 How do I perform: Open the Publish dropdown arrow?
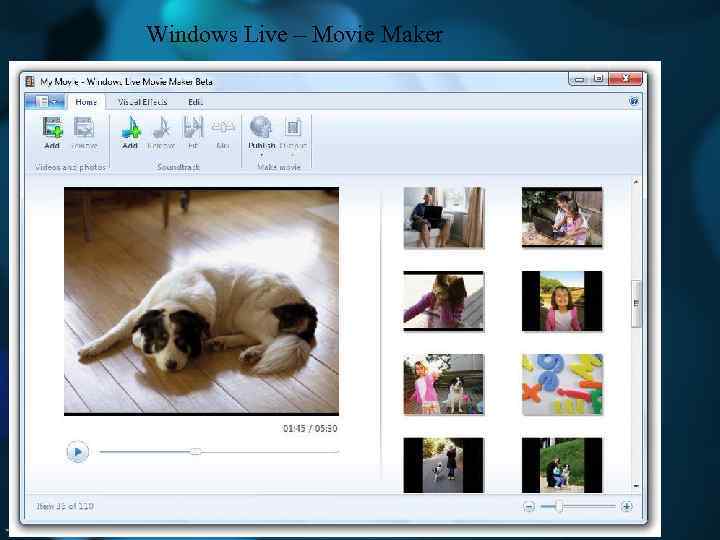[x=262, y=155]
